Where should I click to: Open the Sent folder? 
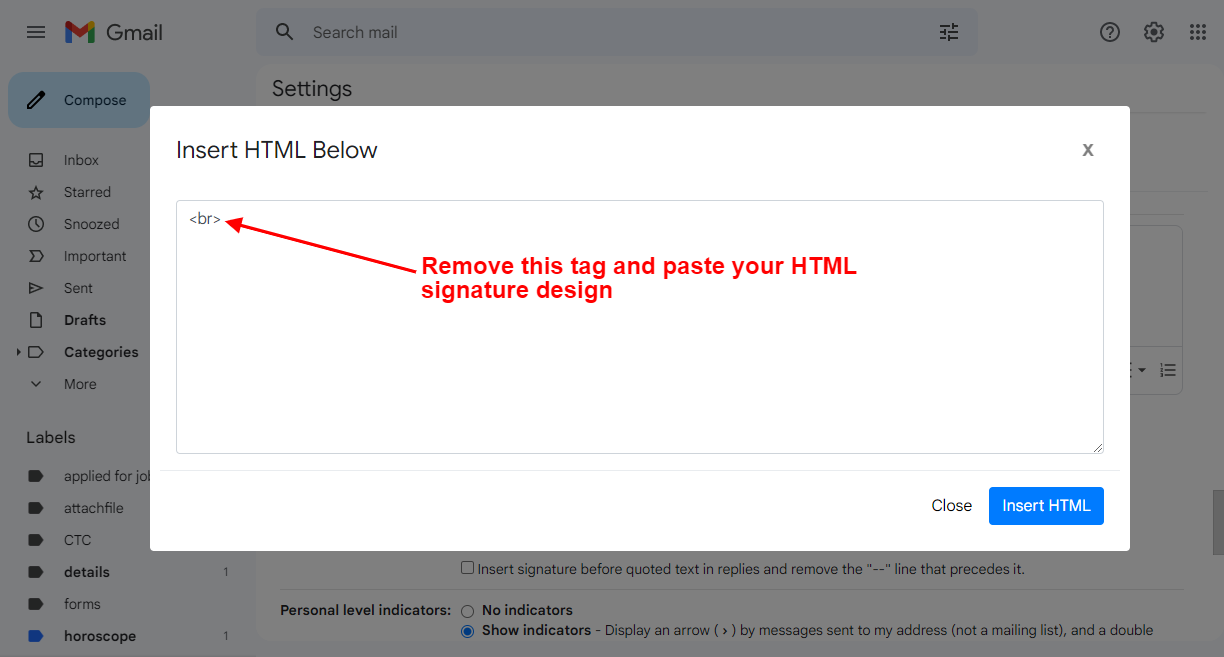pos(78,288)
